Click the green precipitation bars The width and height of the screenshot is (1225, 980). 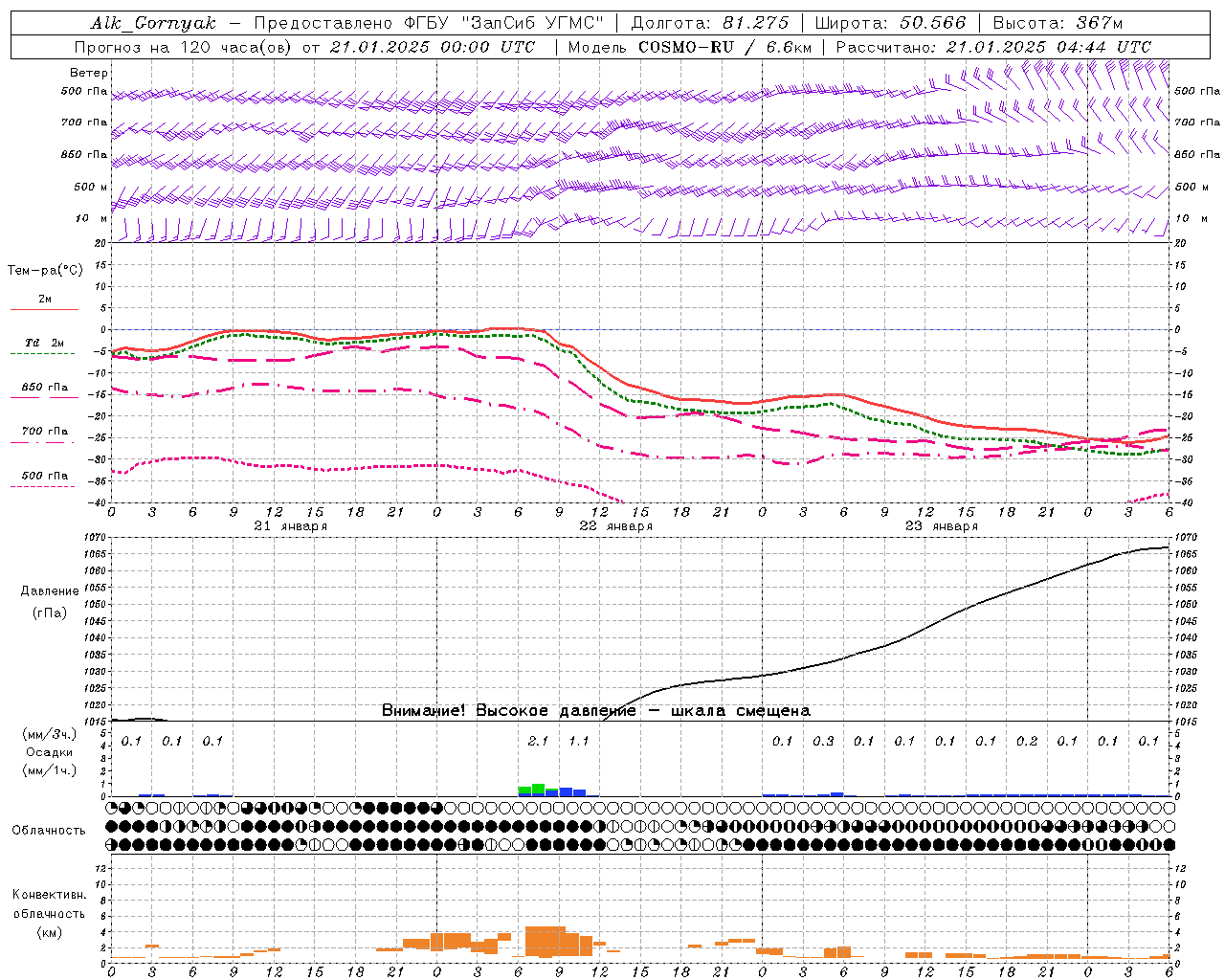[x=538, y=791]
